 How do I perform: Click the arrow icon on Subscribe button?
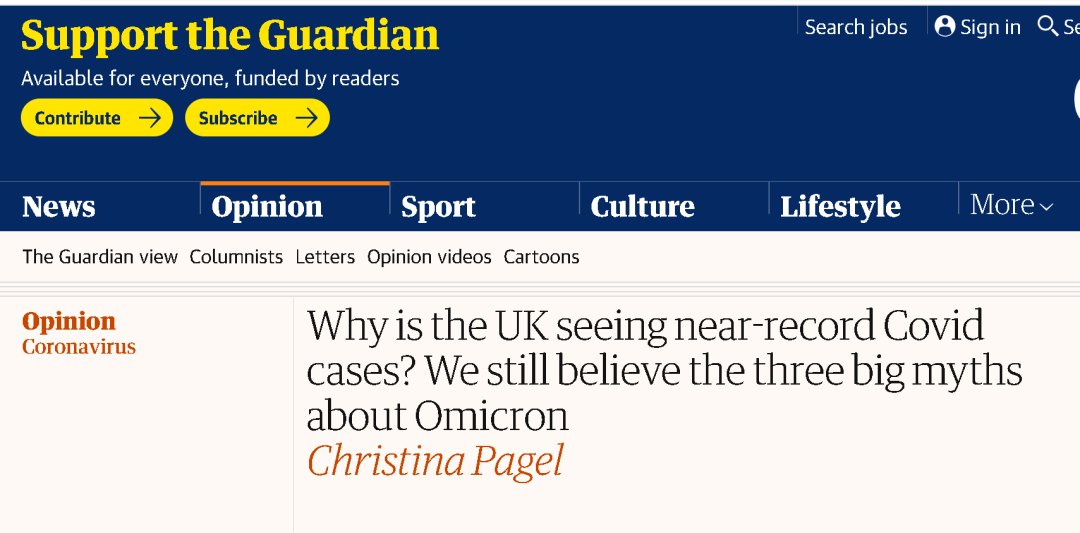[306, 118]
